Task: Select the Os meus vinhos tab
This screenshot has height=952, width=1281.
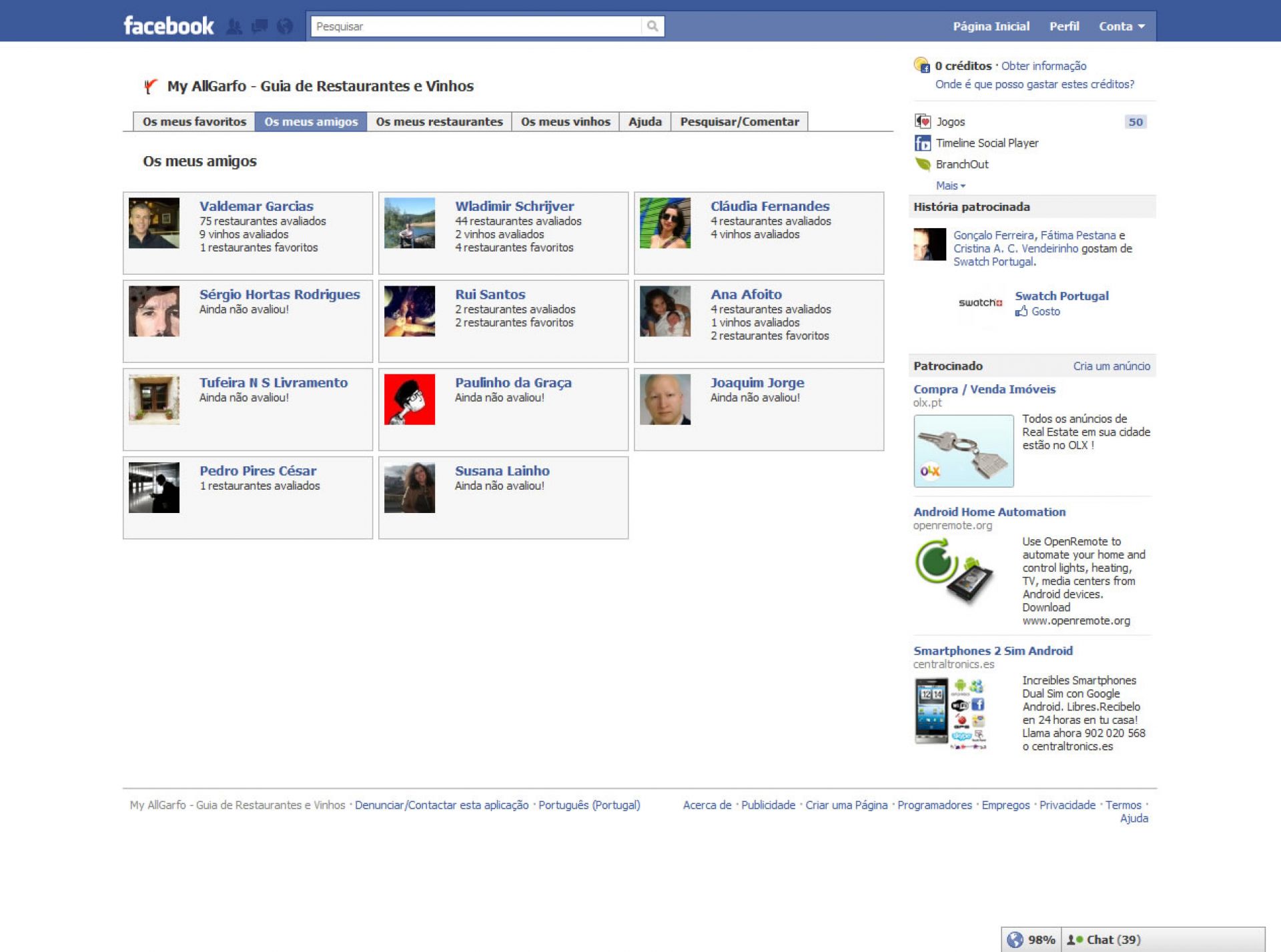Action: pos(565,121)
